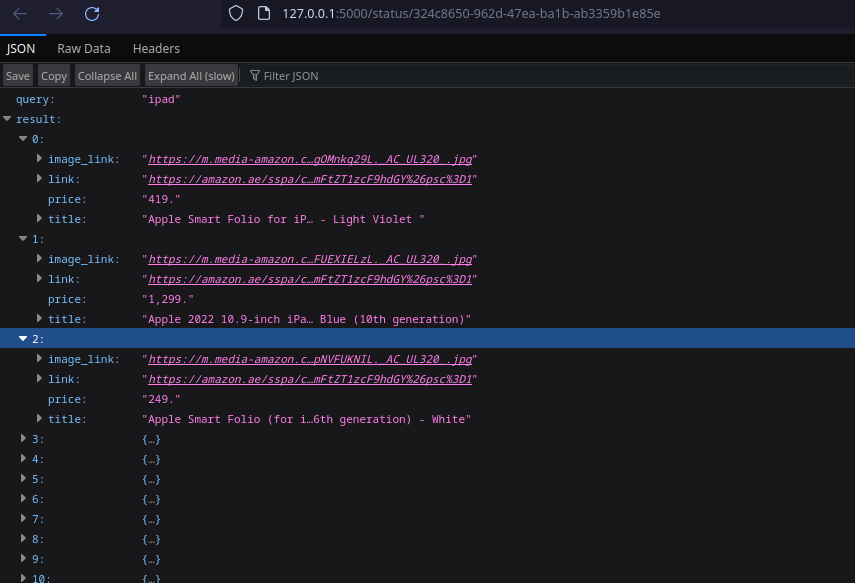Click the address bar URL
Image resolution: width=855 pixels, height=583 pixels.
pos(471,14)
